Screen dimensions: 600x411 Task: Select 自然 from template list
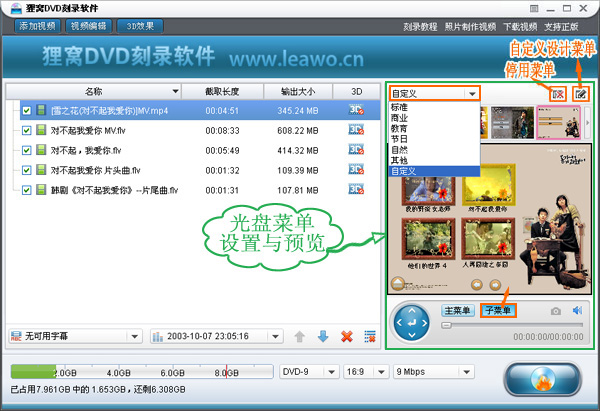click(434, 150)
